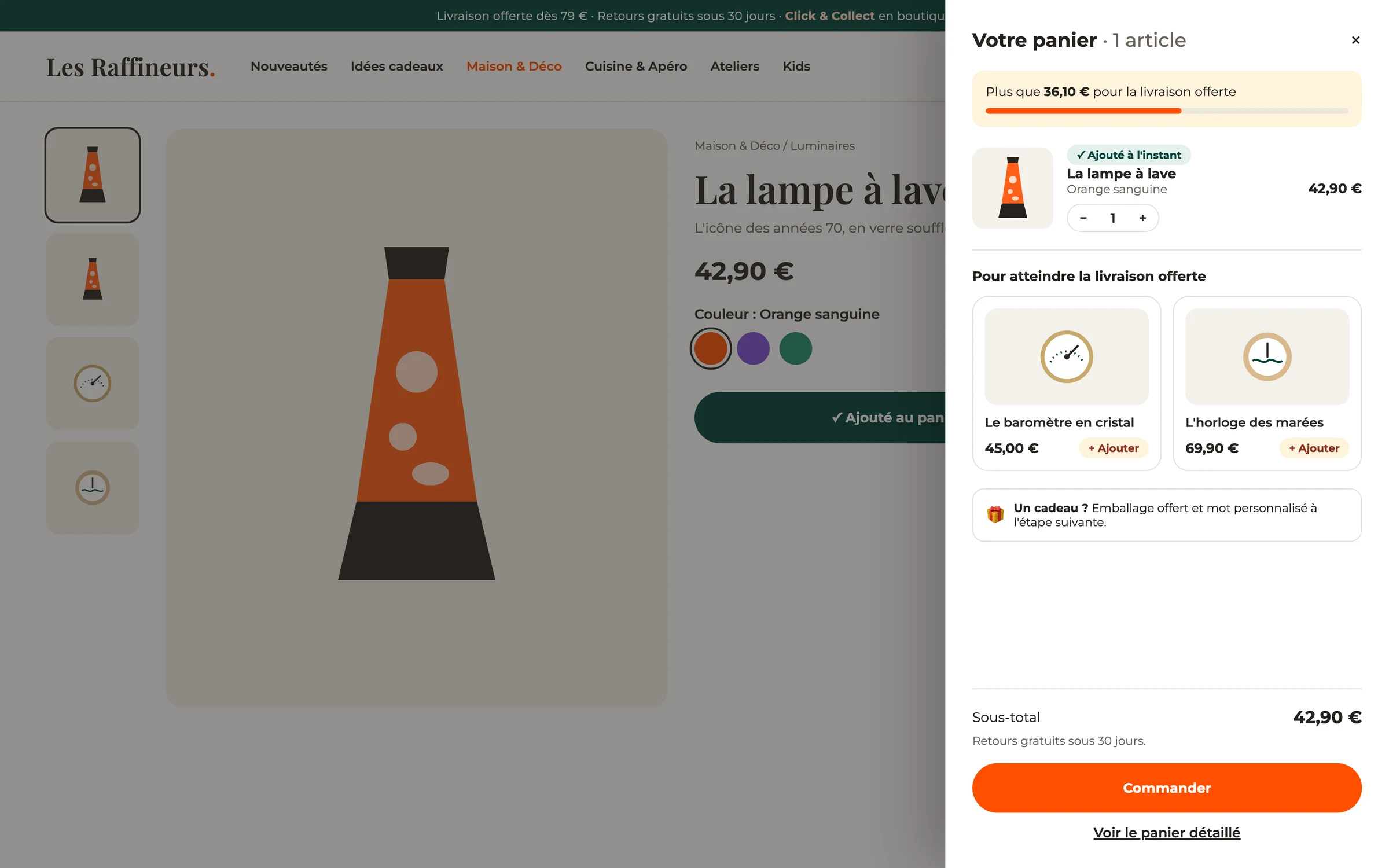
Task: Add L'horloge des marées to cart
Action: point(1314,448)
